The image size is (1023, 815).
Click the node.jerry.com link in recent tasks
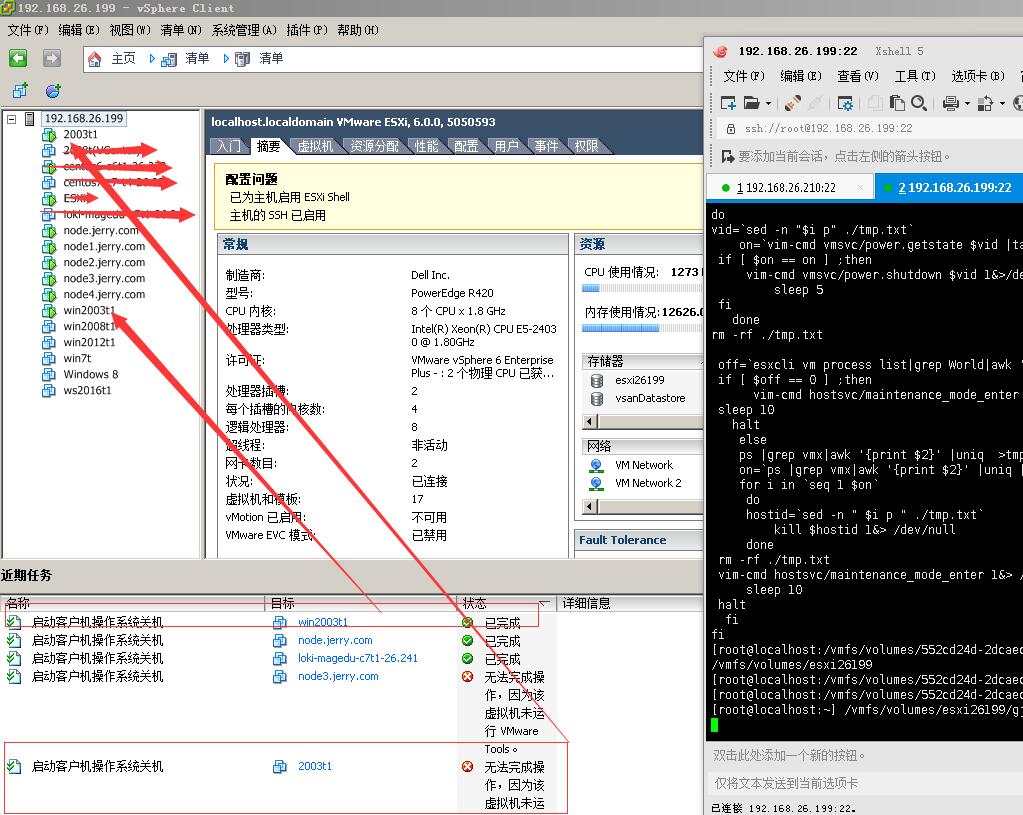pyautogui.click(x=335, y=641)
